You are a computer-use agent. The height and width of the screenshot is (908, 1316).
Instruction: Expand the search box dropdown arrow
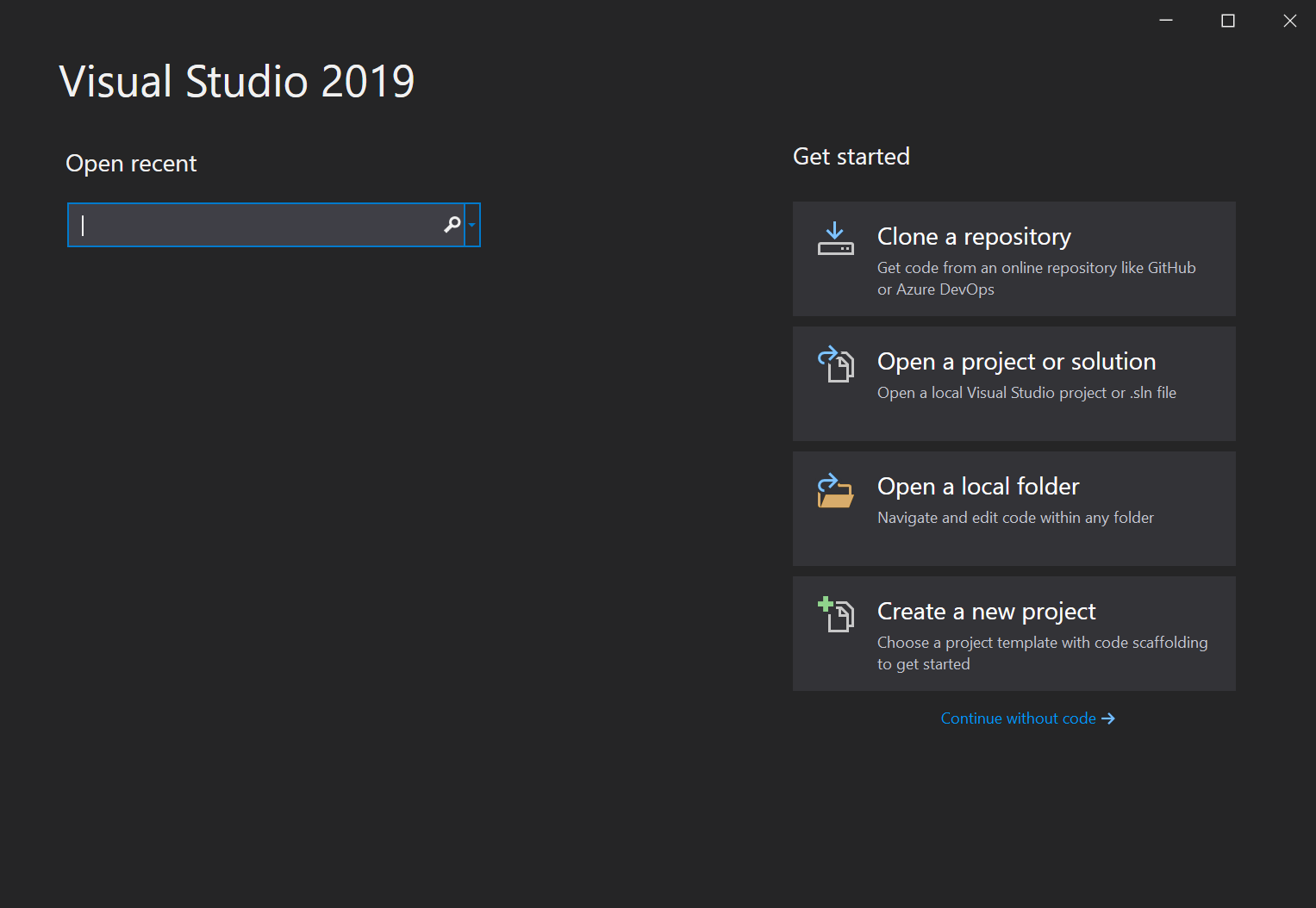click(472, 225)
